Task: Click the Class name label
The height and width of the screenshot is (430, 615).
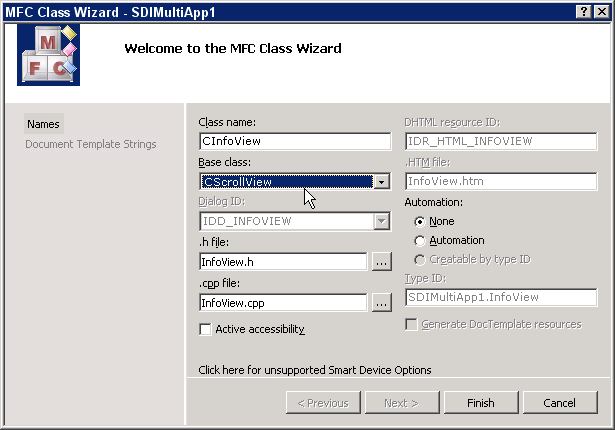Action: pyautogui.click(x=227, y=122)
